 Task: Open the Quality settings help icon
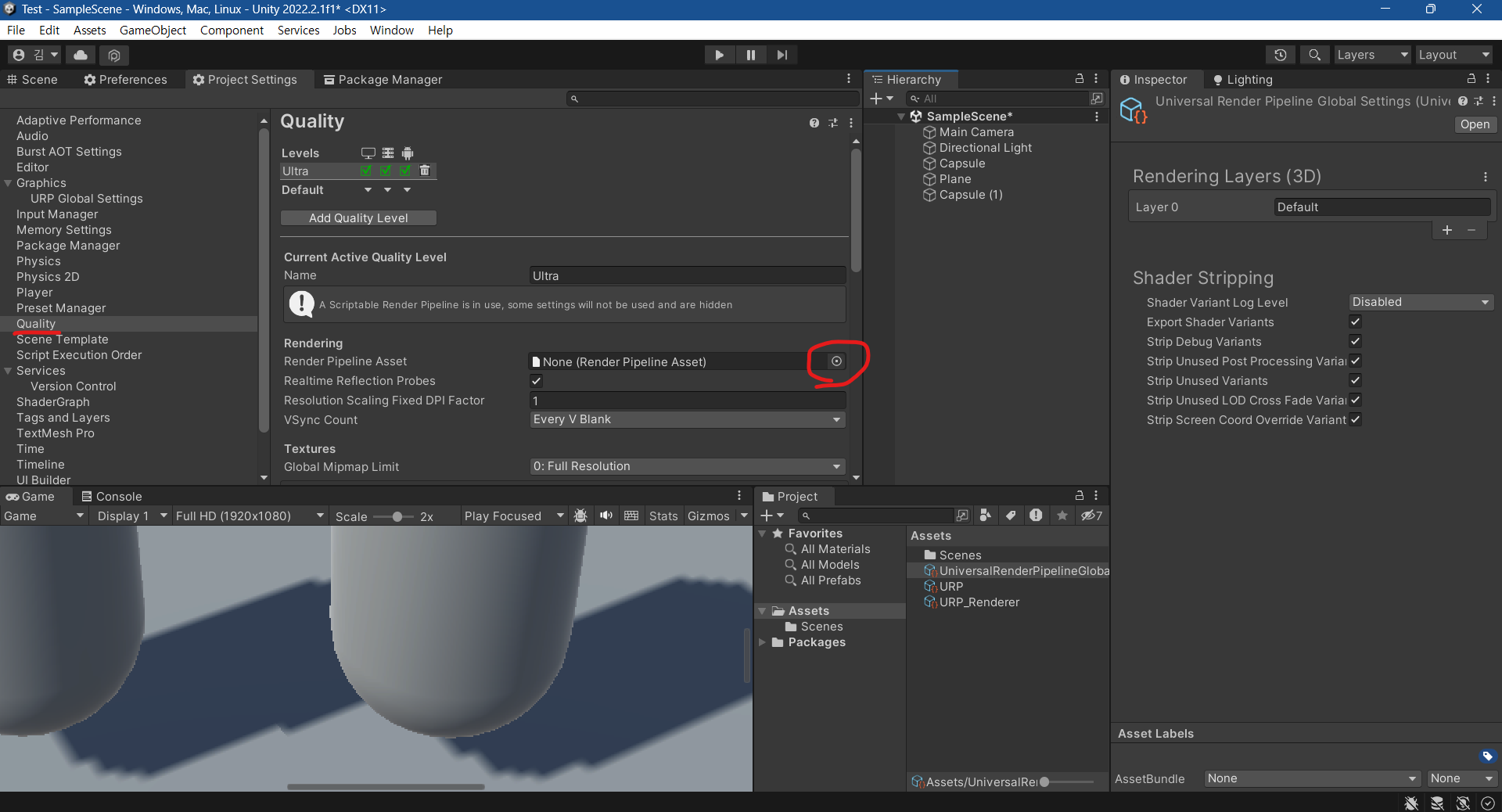point(814,123)
